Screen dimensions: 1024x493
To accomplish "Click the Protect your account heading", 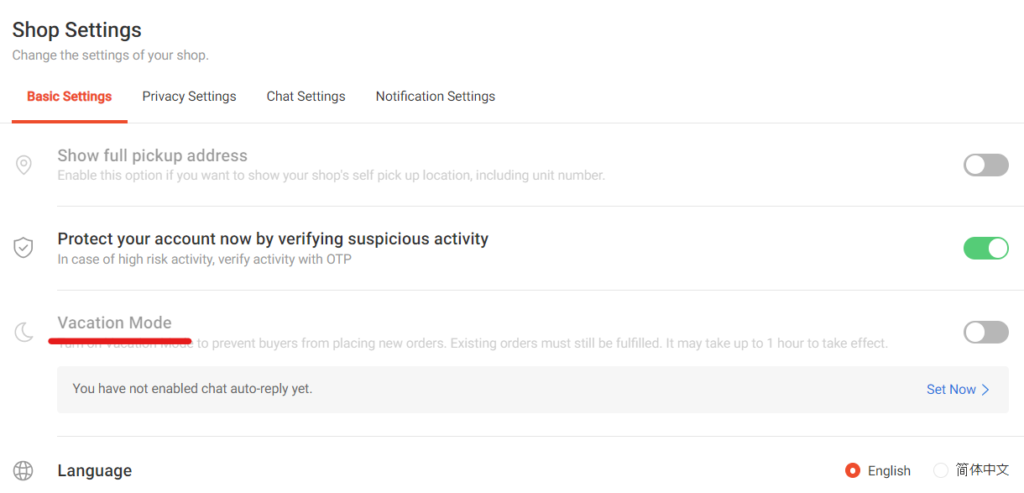I will pos(272,239).
